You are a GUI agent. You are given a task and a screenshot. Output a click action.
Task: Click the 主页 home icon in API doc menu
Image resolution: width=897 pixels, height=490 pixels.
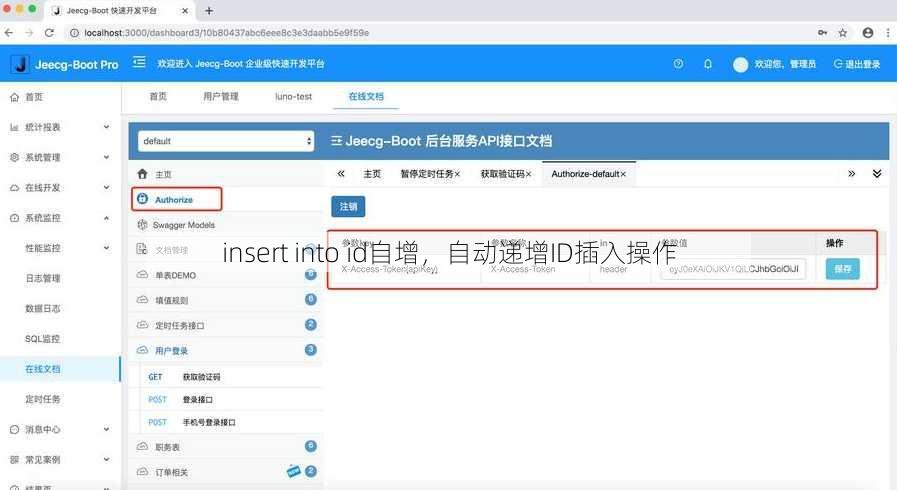tap(142, 173)
